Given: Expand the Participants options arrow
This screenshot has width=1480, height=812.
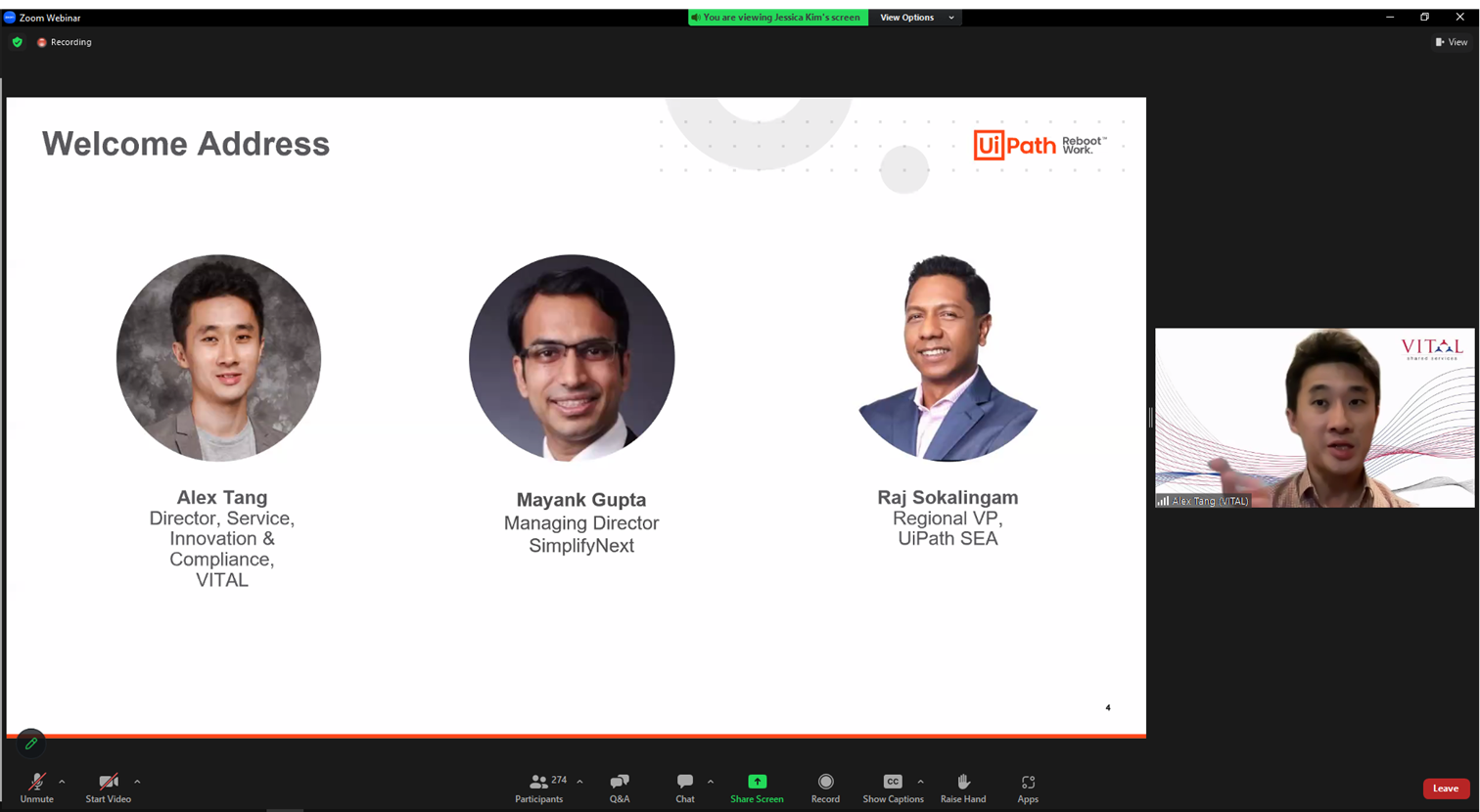Looking at the screenshot, I should point(579,782).
